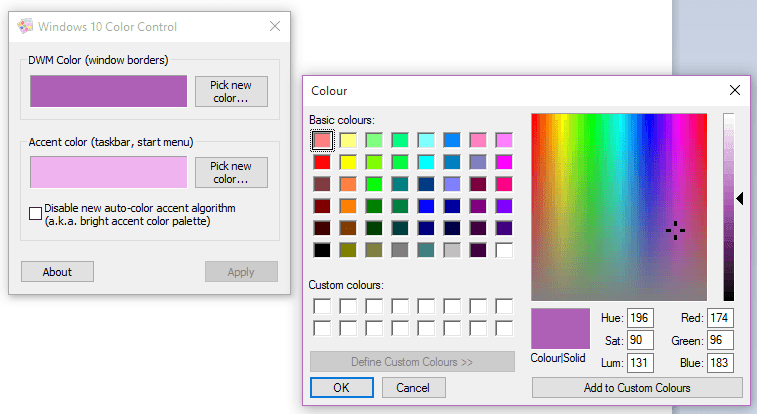Image resolution: width=757 pixels, height=414 pixels.
Task: Open the About dialog
Action: click(x=57, y=272)
